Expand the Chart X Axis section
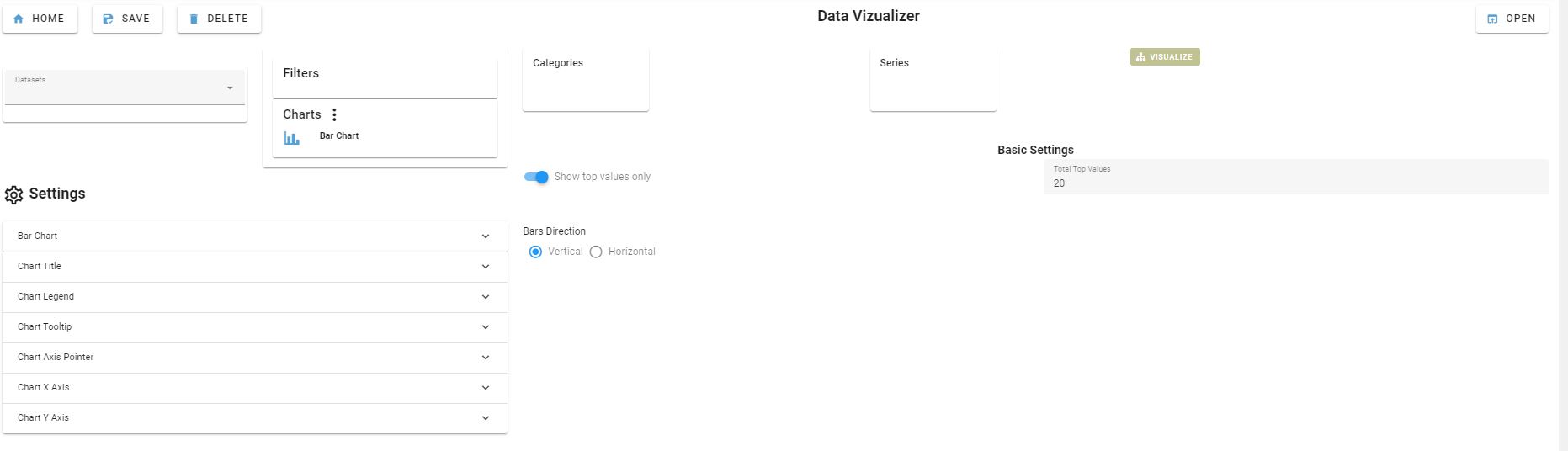Image resolution: width=1568 pixels, height=451 pixels. [x=255, y=388]
